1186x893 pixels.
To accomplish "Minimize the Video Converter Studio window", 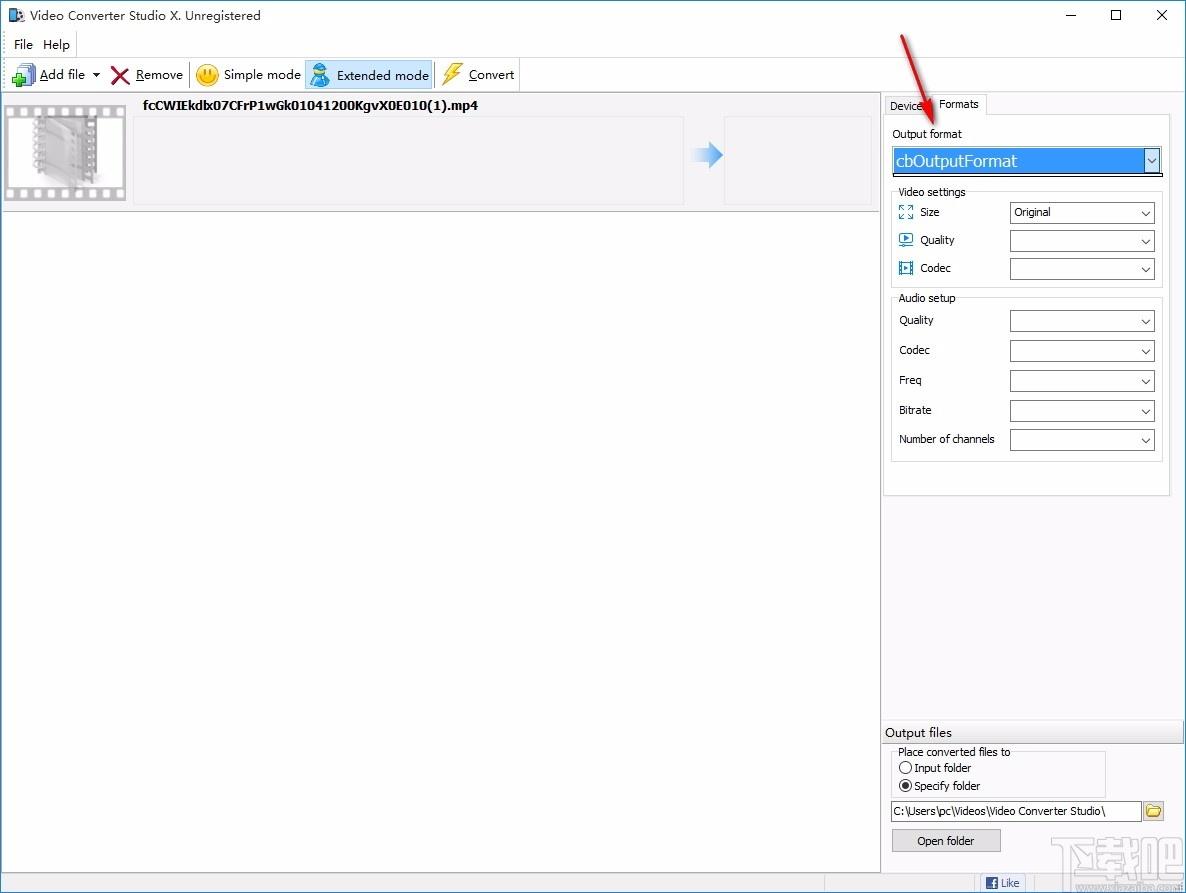I will point(1071,15).
